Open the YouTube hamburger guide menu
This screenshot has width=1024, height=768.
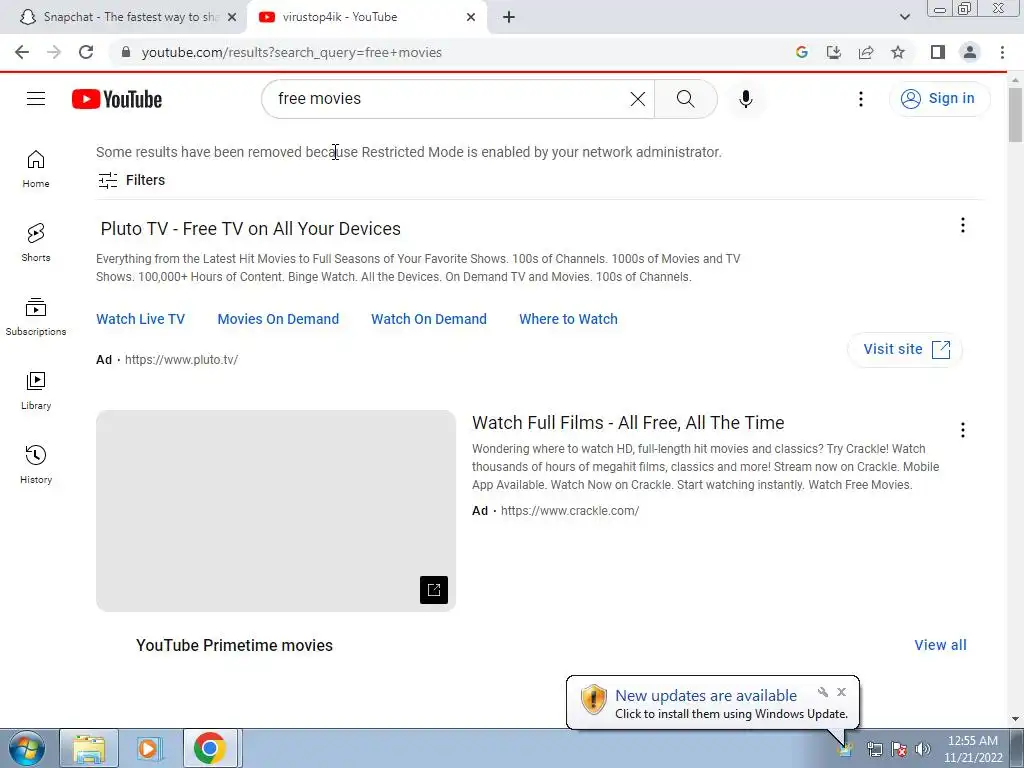36,99
